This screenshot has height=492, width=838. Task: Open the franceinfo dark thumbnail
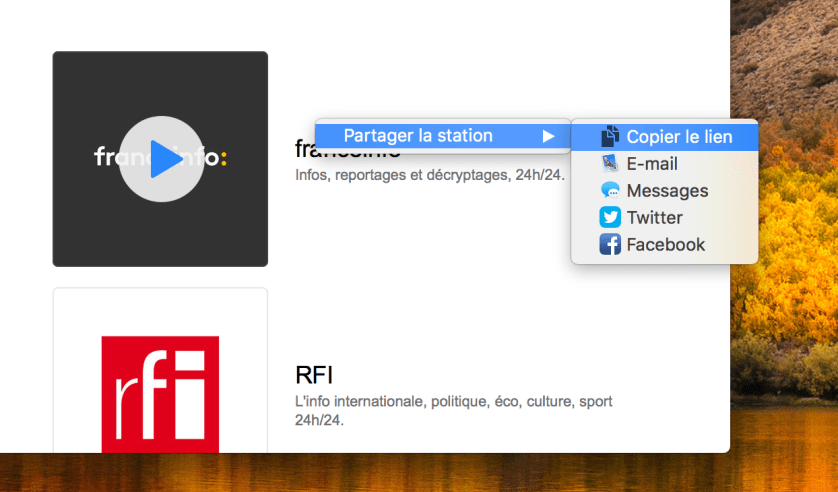(x=160, y=159)
